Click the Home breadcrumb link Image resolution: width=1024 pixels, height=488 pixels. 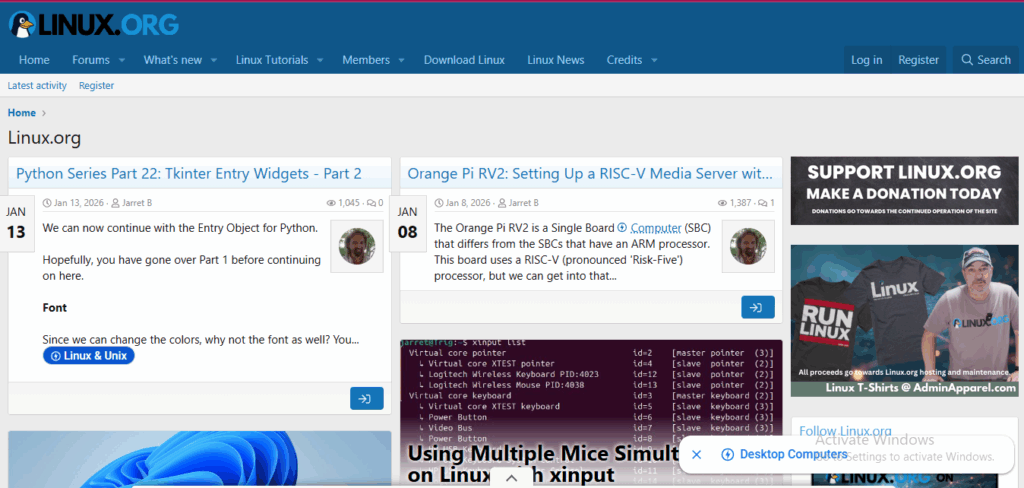click(x=22, y=113)
